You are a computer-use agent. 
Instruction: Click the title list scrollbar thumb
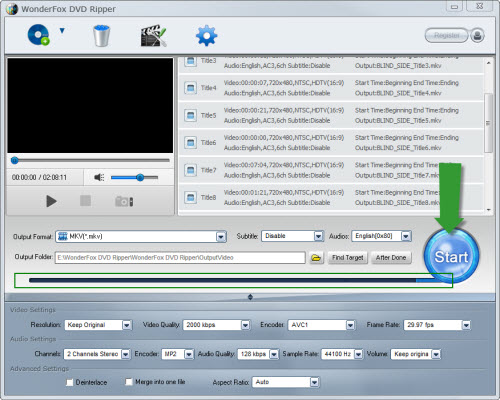(488, 123)
